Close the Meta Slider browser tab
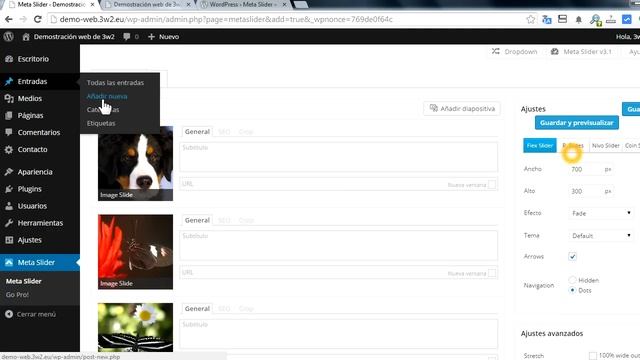 pyautogui.click(x=93, y=4)
